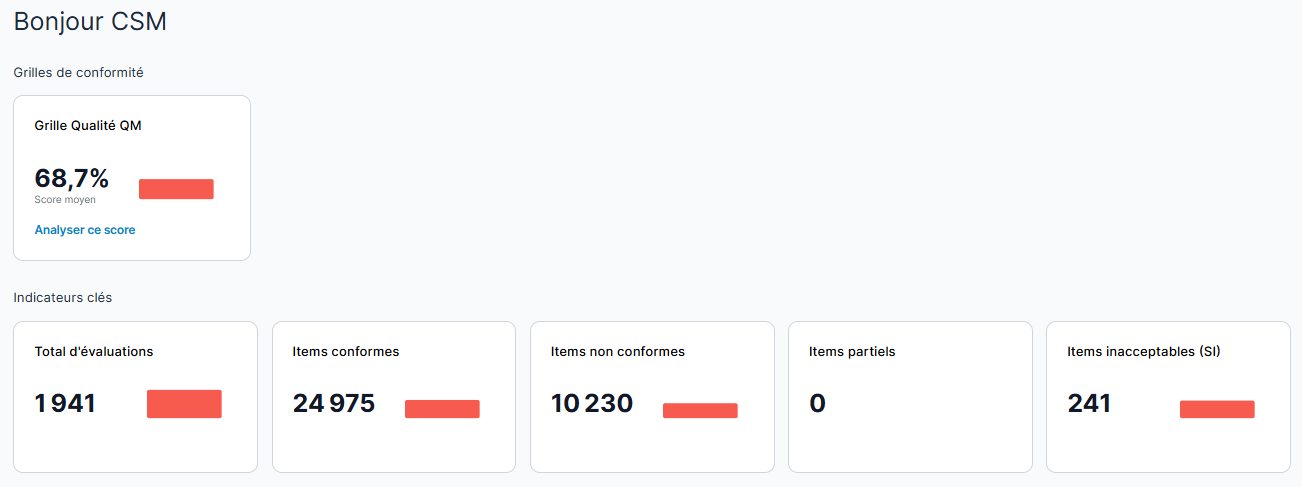Click the 241 unacceptable items value
This screenshot has height=487, width=1302.
1089,404
